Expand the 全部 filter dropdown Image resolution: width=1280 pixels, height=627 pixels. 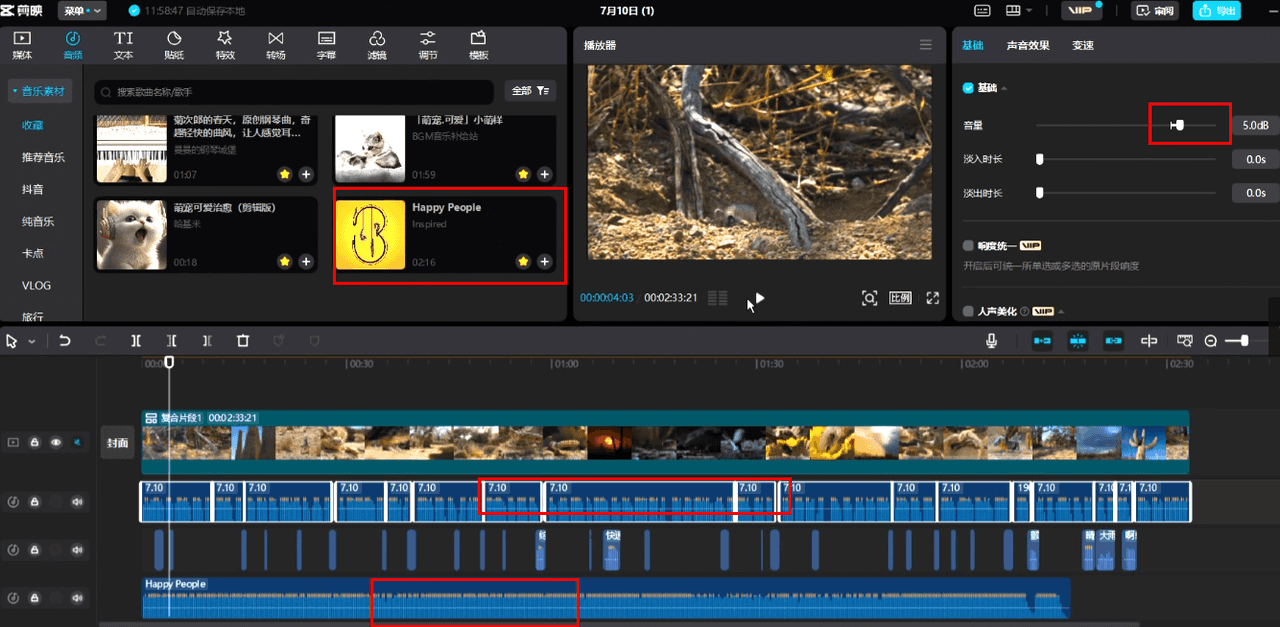point(530,90)
